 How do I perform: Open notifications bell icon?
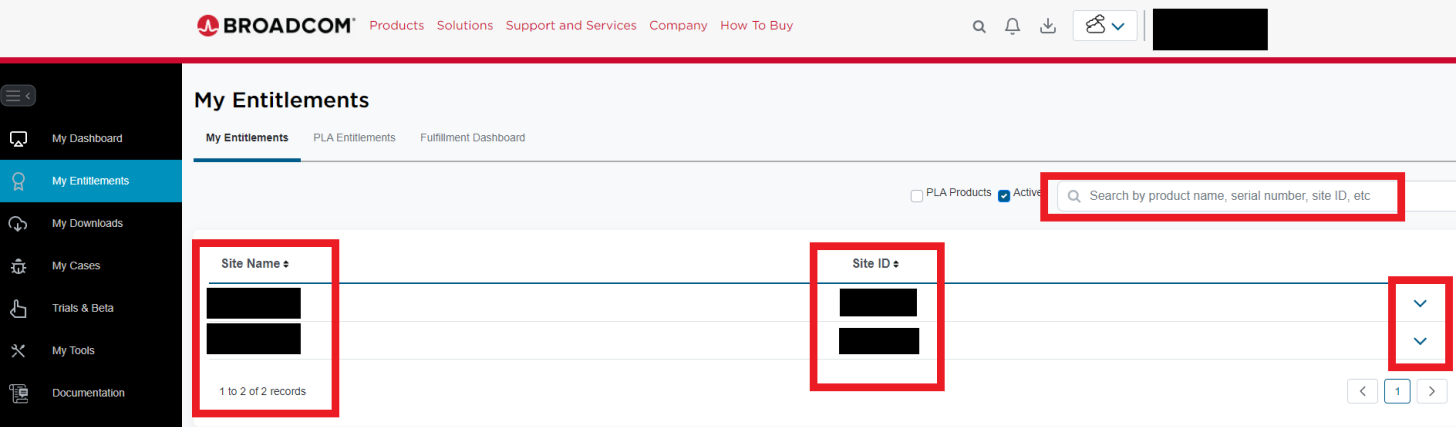pos(1013,26)
